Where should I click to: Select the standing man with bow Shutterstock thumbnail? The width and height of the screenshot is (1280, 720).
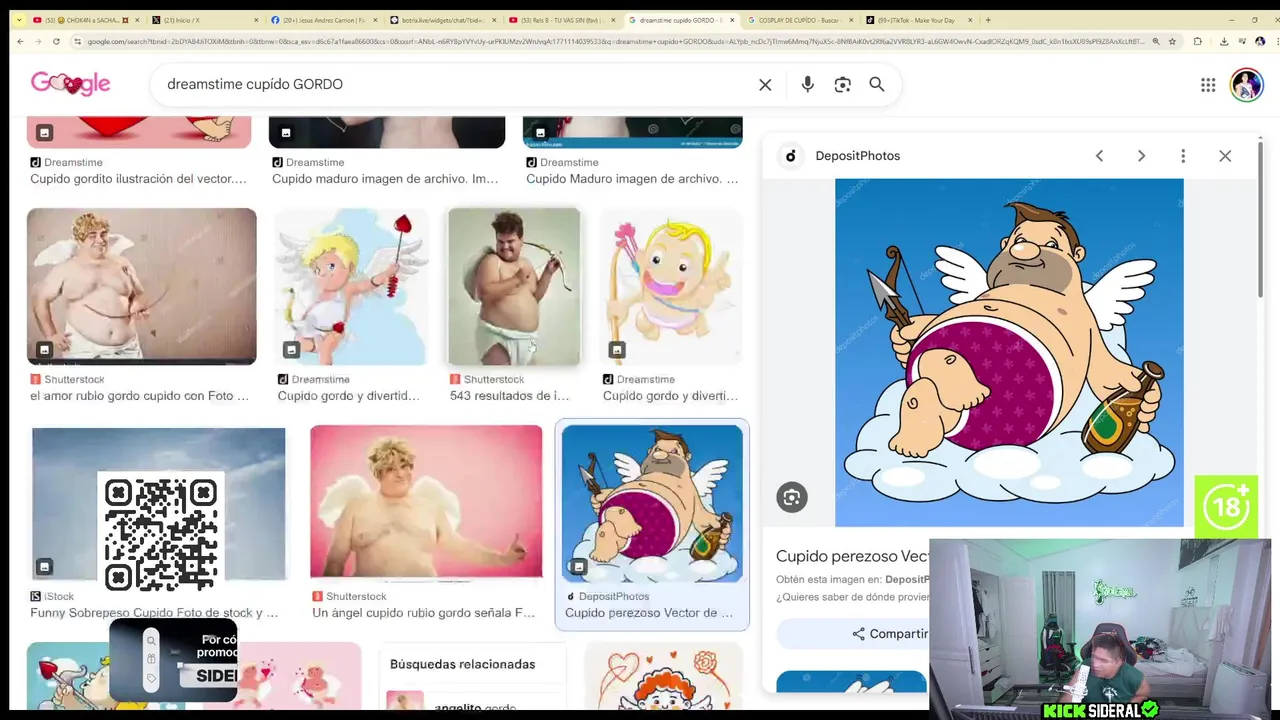point(514,286)
